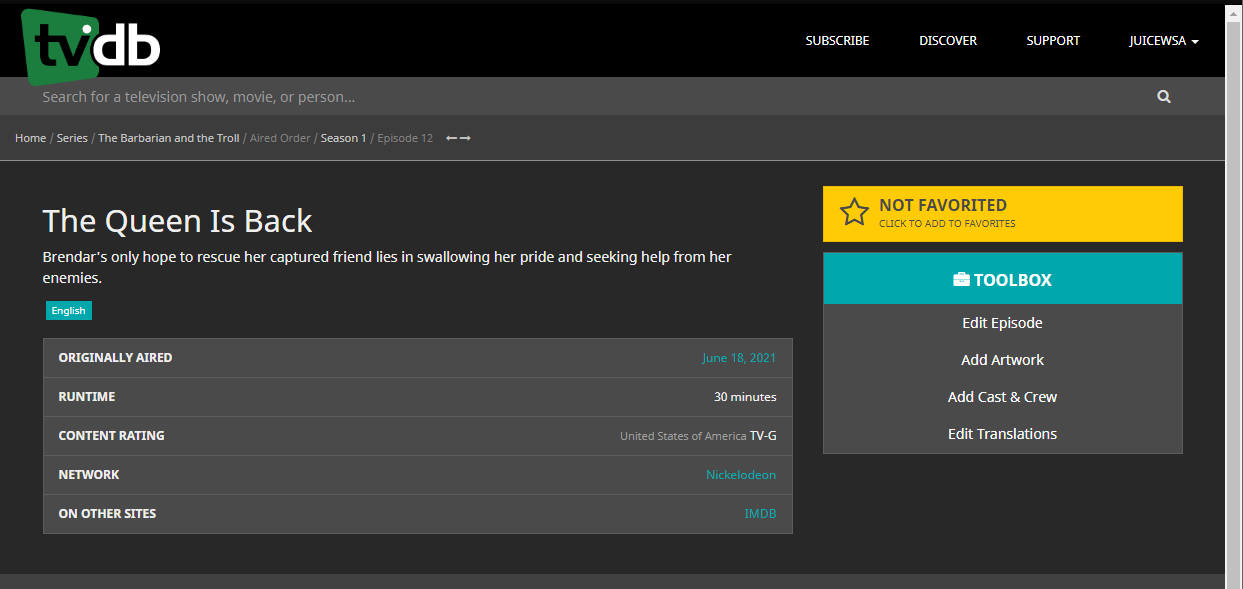This screenshot has width=1243, height=589.
Task: Click the NETWORK row label
Action: tap(89, 475)
